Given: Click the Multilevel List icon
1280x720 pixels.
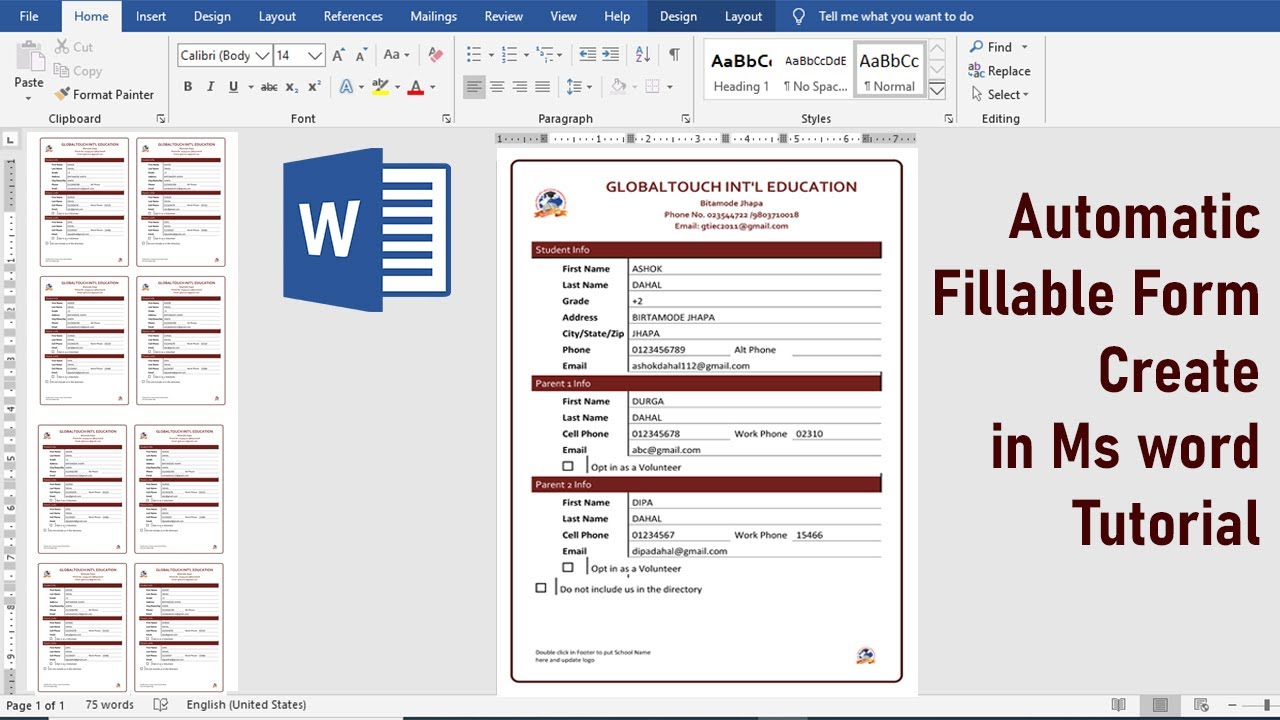Looking at the screenshot, I should [x=544, y=55].
